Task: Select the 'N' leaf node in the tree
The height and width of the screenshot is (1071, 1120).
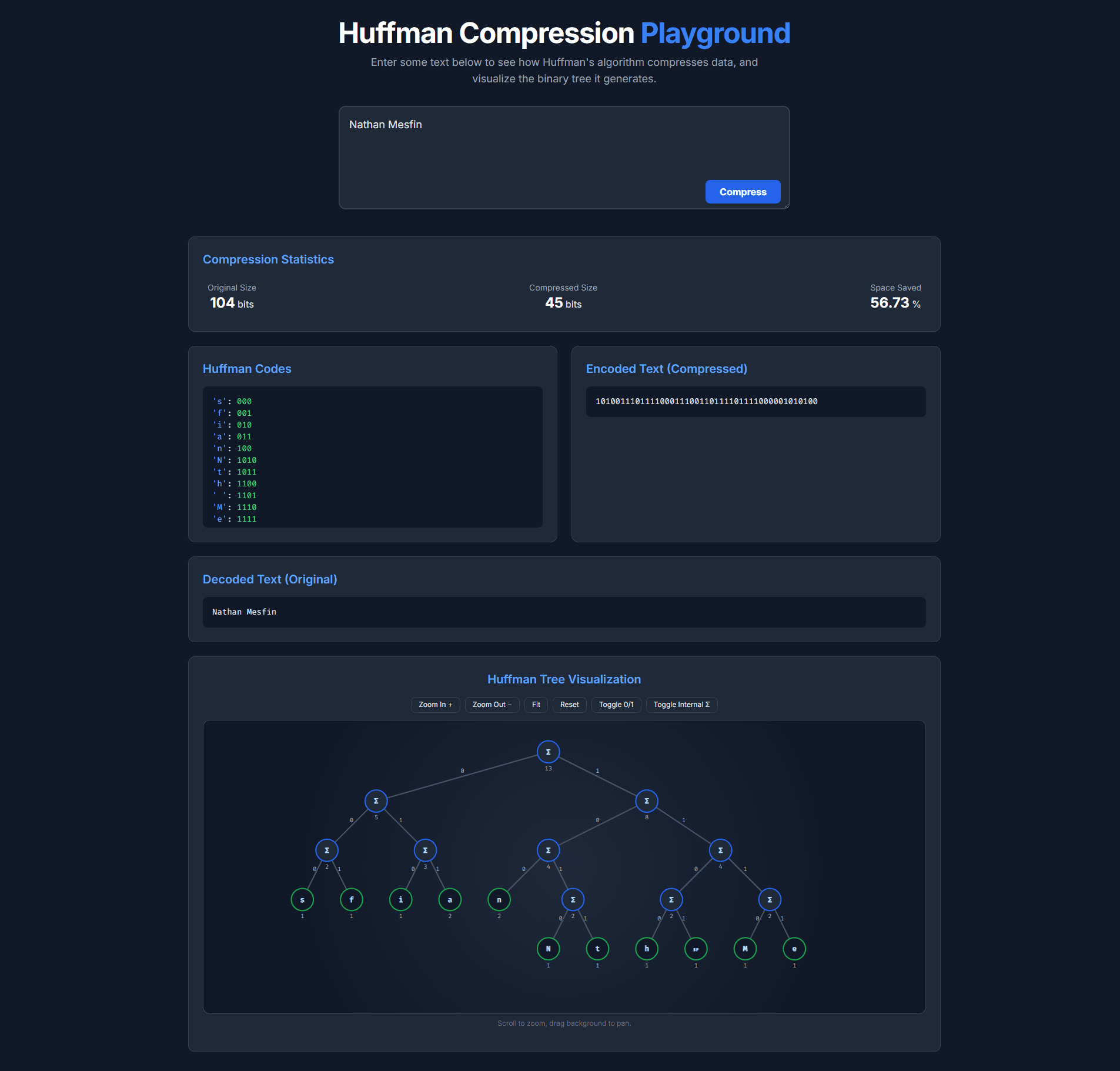Action: click(x=548, y=949)
